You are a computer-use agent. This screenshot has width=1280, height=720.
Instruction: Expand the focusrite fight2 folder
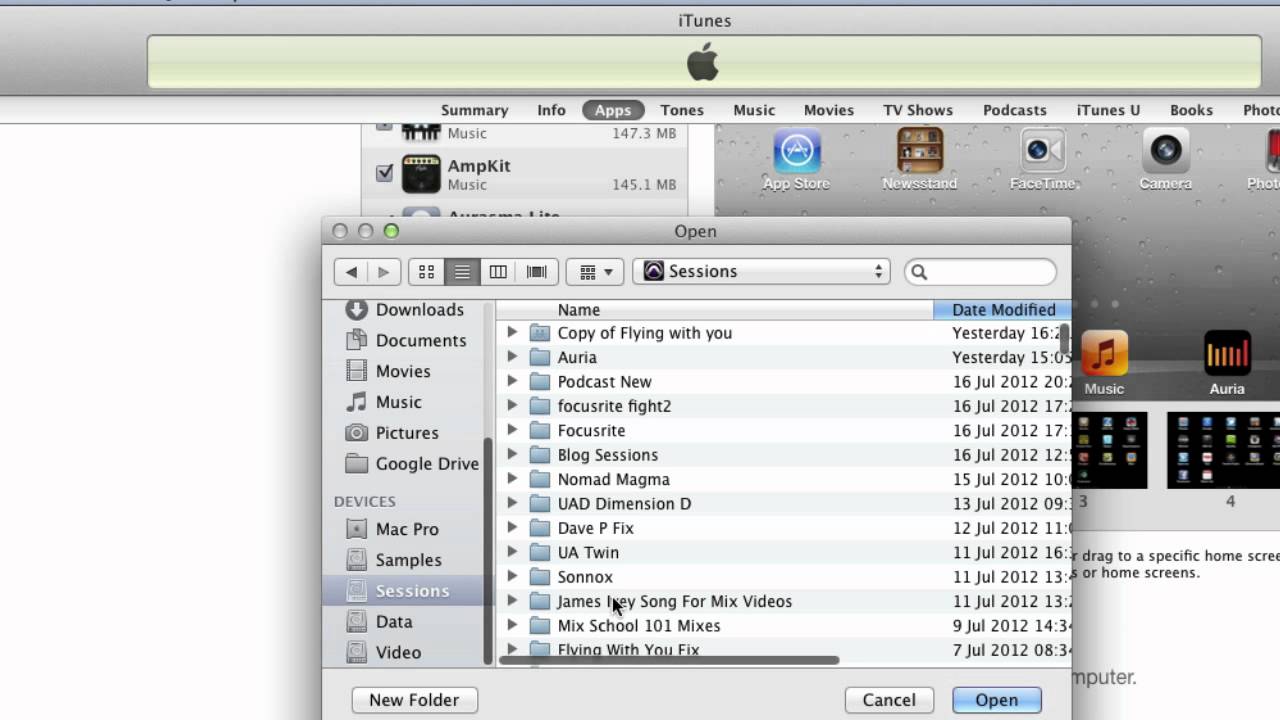click(x=512, y=405)
